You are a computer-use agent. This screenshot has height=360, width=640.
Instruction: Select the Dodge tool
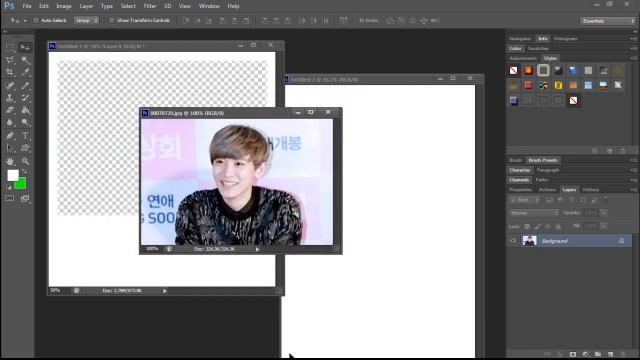click(x=25, y=122)
